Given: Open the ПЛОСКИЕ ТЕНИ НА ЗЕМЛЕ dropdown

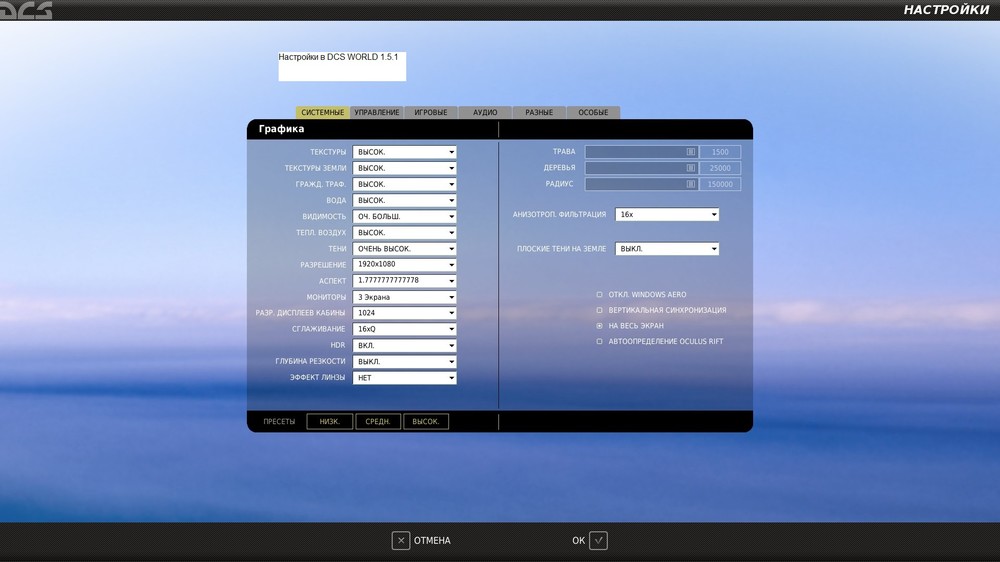Looking at the screenshot, I should click(x=667, y=249).
